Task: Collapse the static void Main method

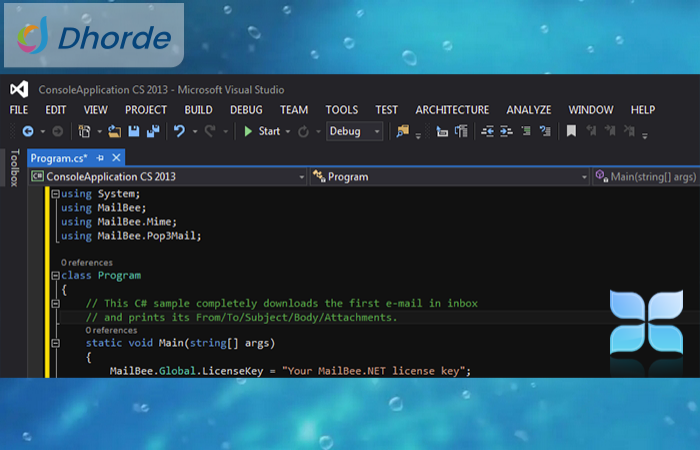Action: (x=55, y=343)
